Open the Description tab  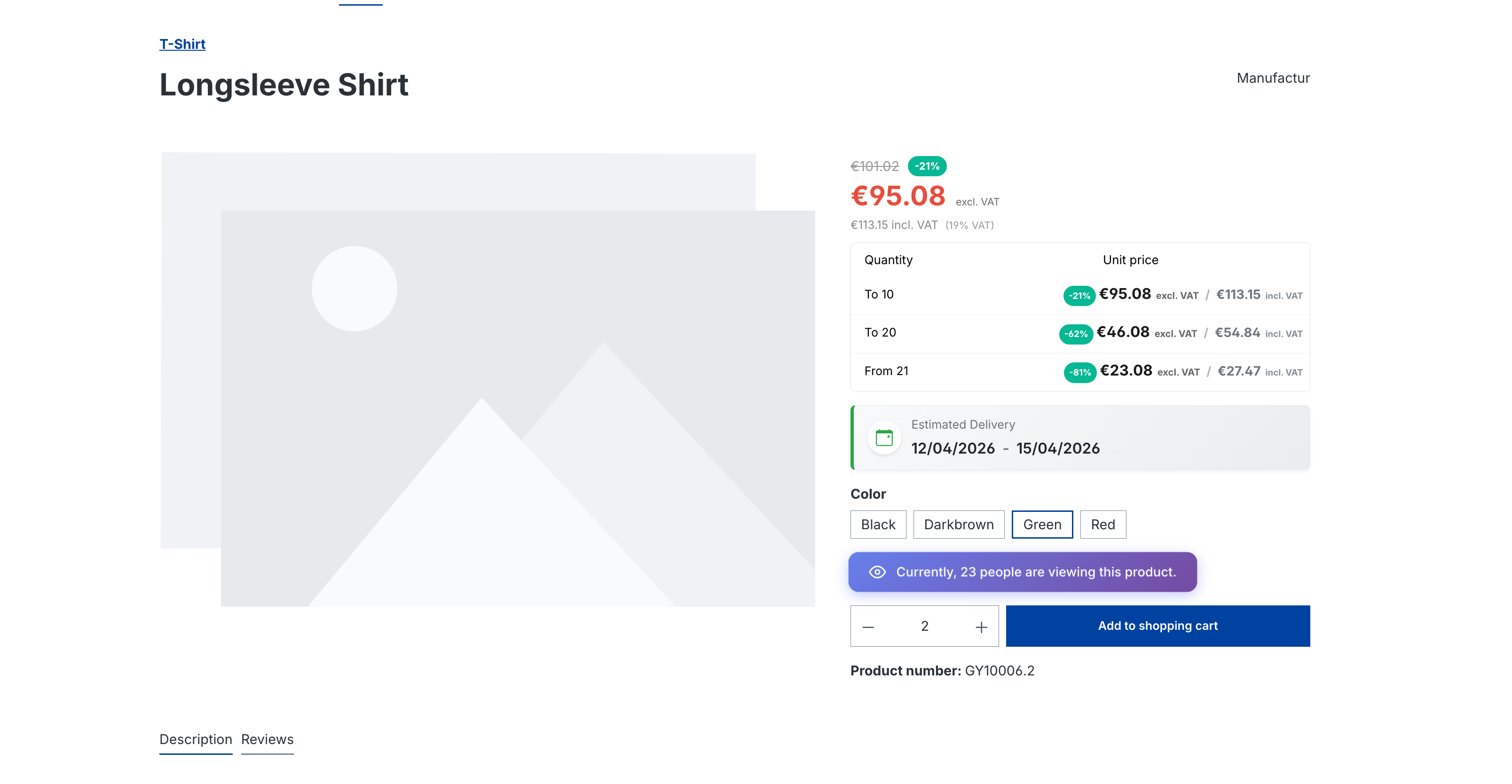click(196, 739)
